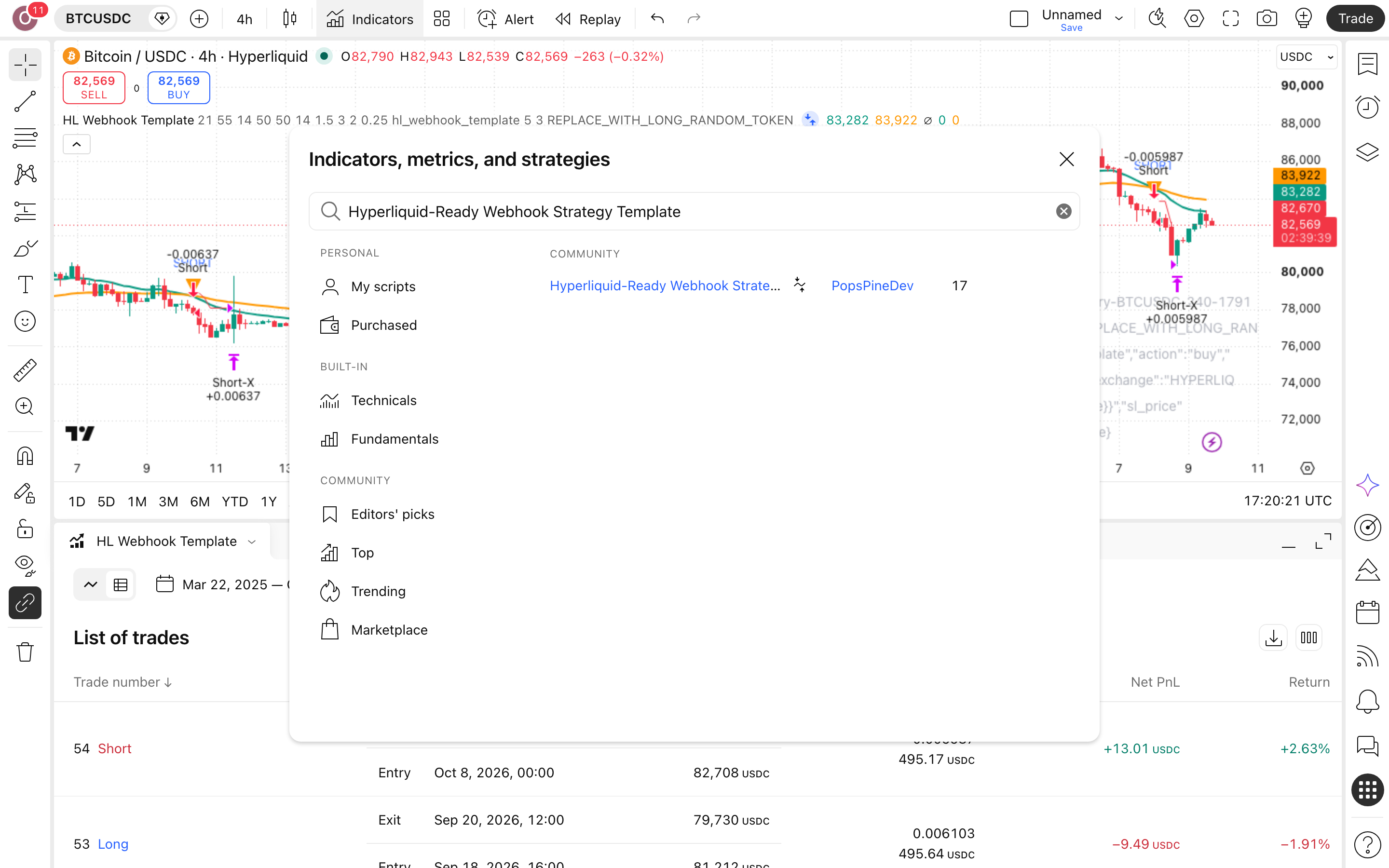The height and width of the screenshot is (868, 1389).
Task: Open the alerts clock panel
Action: [x=1367, y=108]
